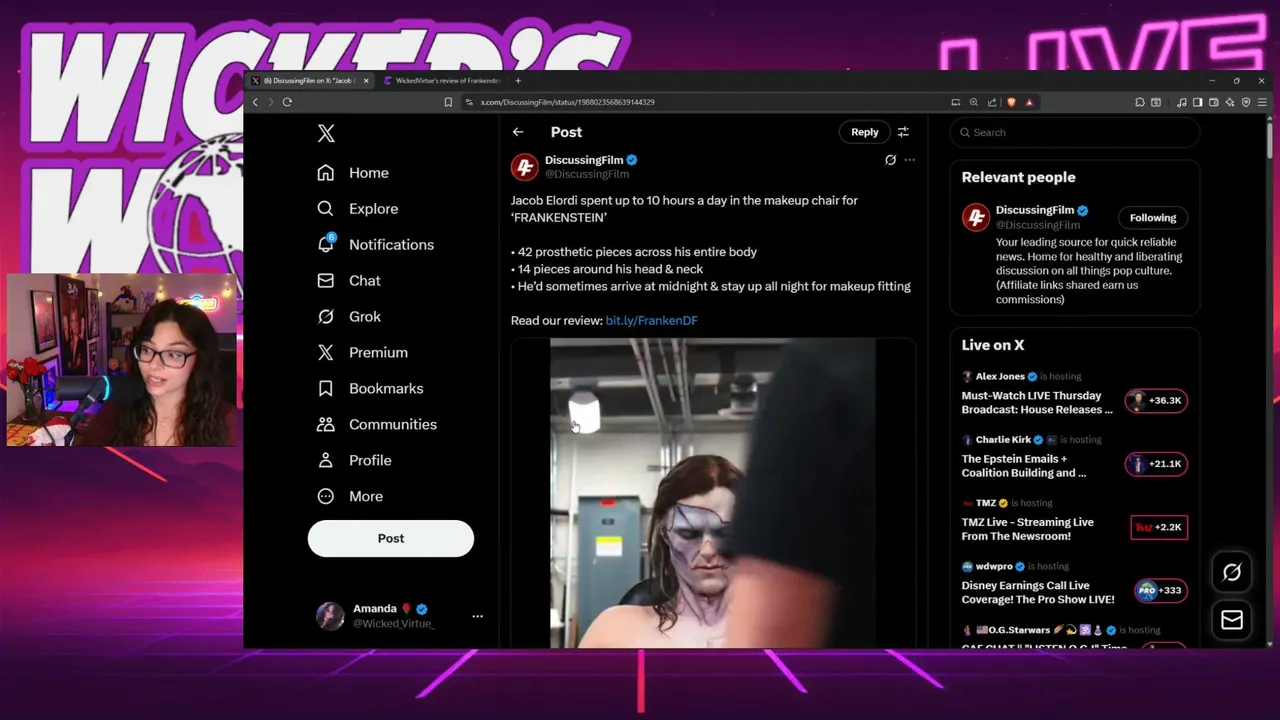The height and width of the screenshot is (720, 1280).
Task: Play the Frankenstein makeup video
Action: click(713, 493)
